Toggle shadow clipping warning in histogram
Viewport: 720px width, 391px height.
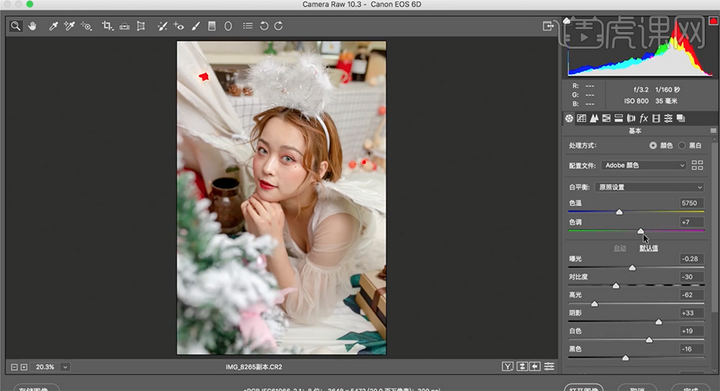click(x=567, y=21)
